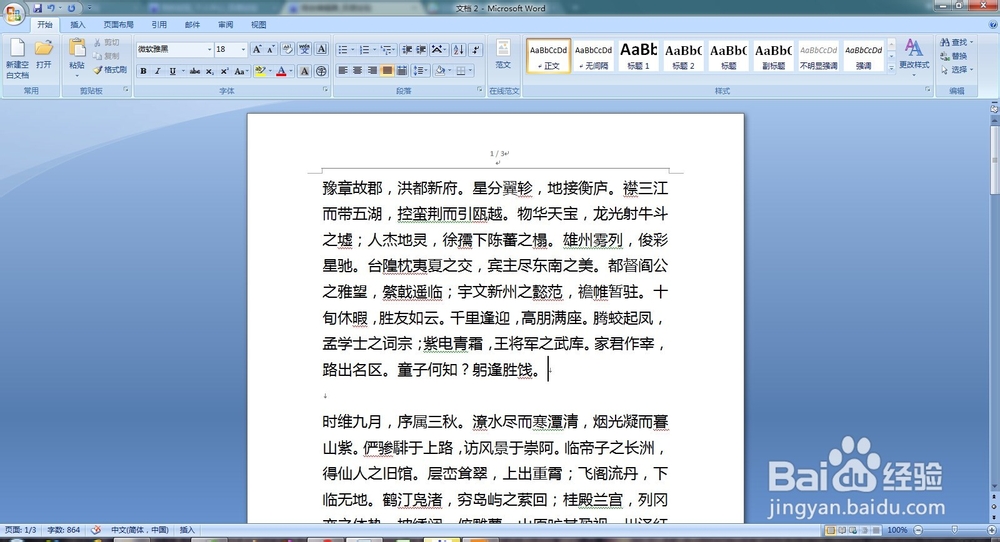Click the Find button in editing group

pyautogui.click(x=957, y=43)
